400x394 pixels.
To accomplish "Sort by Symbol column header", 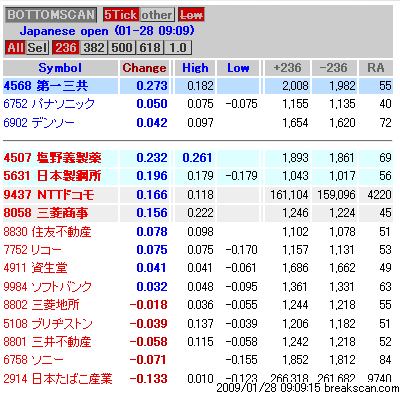I will 60,68.
